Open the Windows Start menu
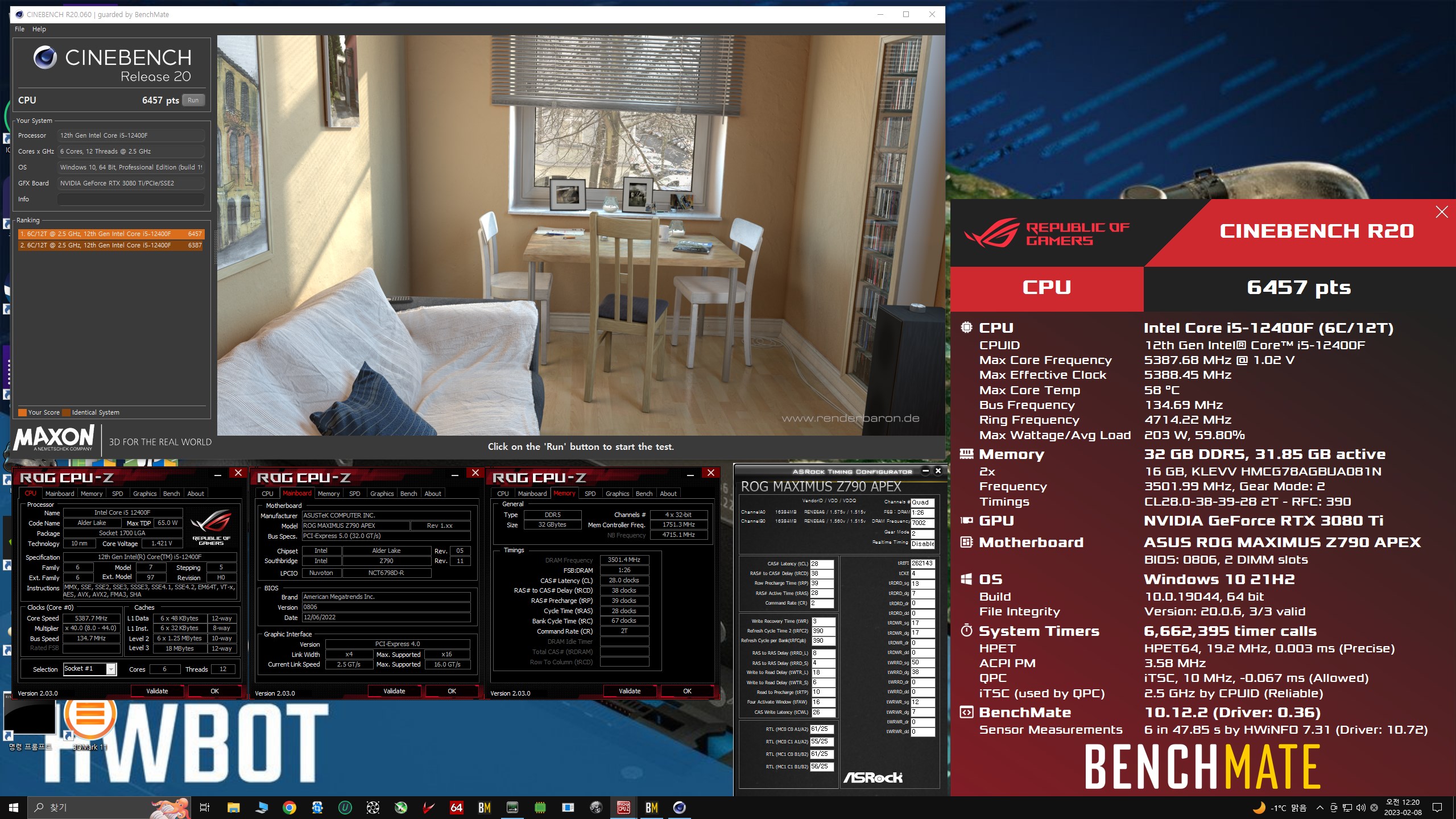1456x819 pixels. [x=14, y=807]
